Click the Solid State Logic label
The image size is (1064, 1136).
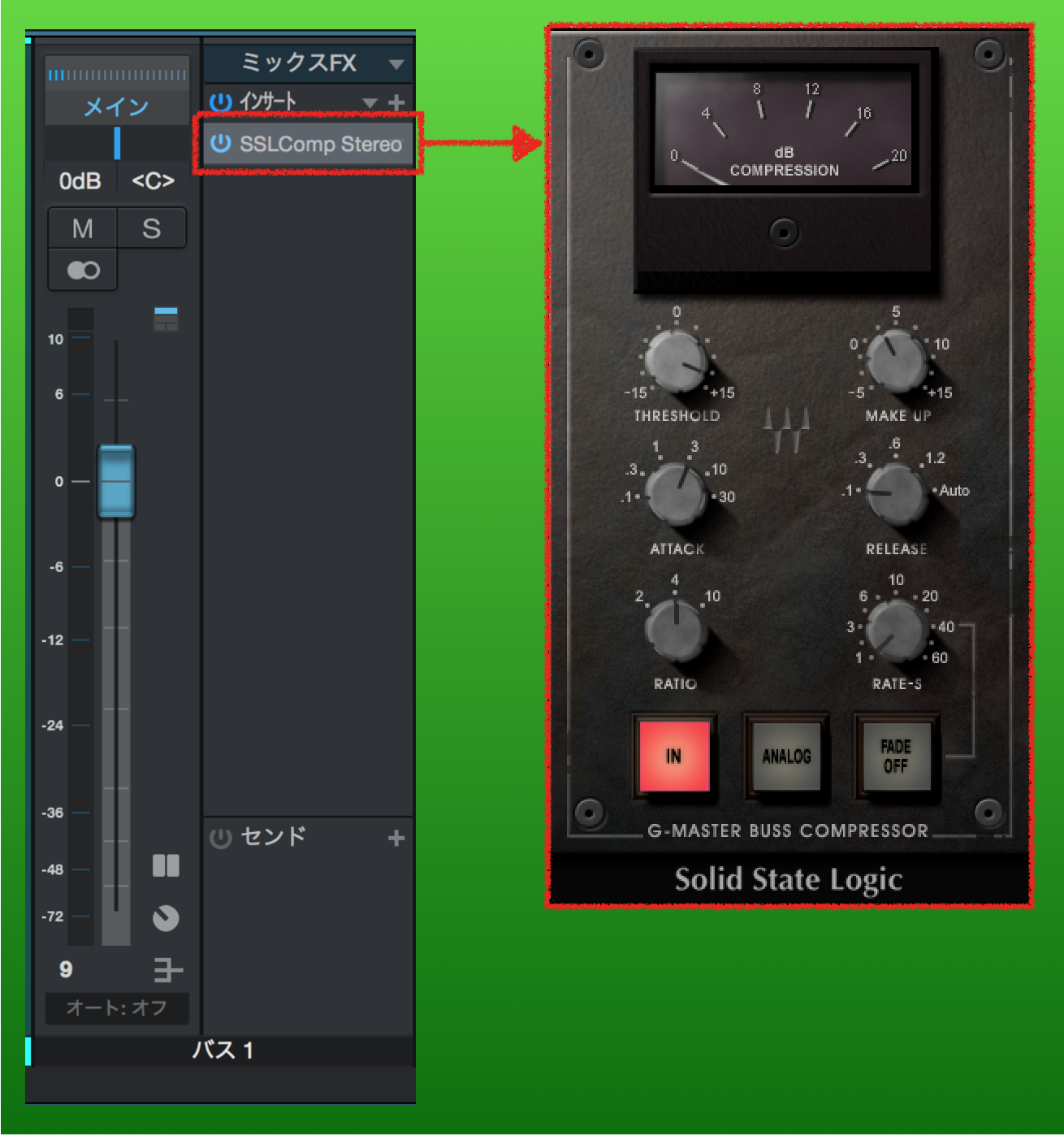789,879
